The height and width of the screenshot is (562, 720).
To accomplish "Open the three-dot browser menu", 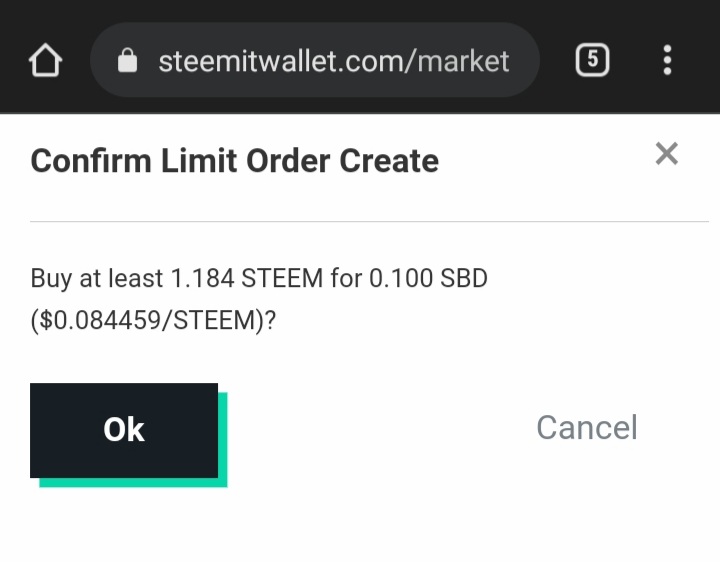I will [x=667, y=60].
